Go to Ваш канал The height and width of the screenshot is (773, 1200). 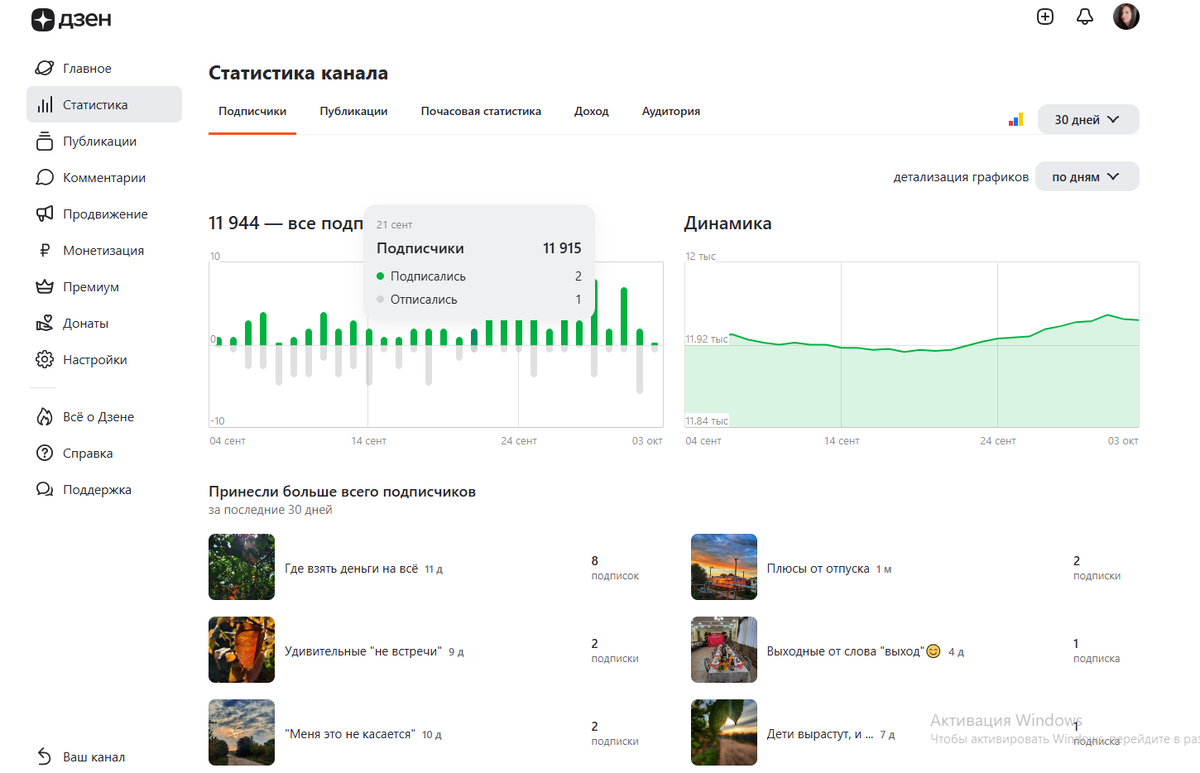point(104,757)
